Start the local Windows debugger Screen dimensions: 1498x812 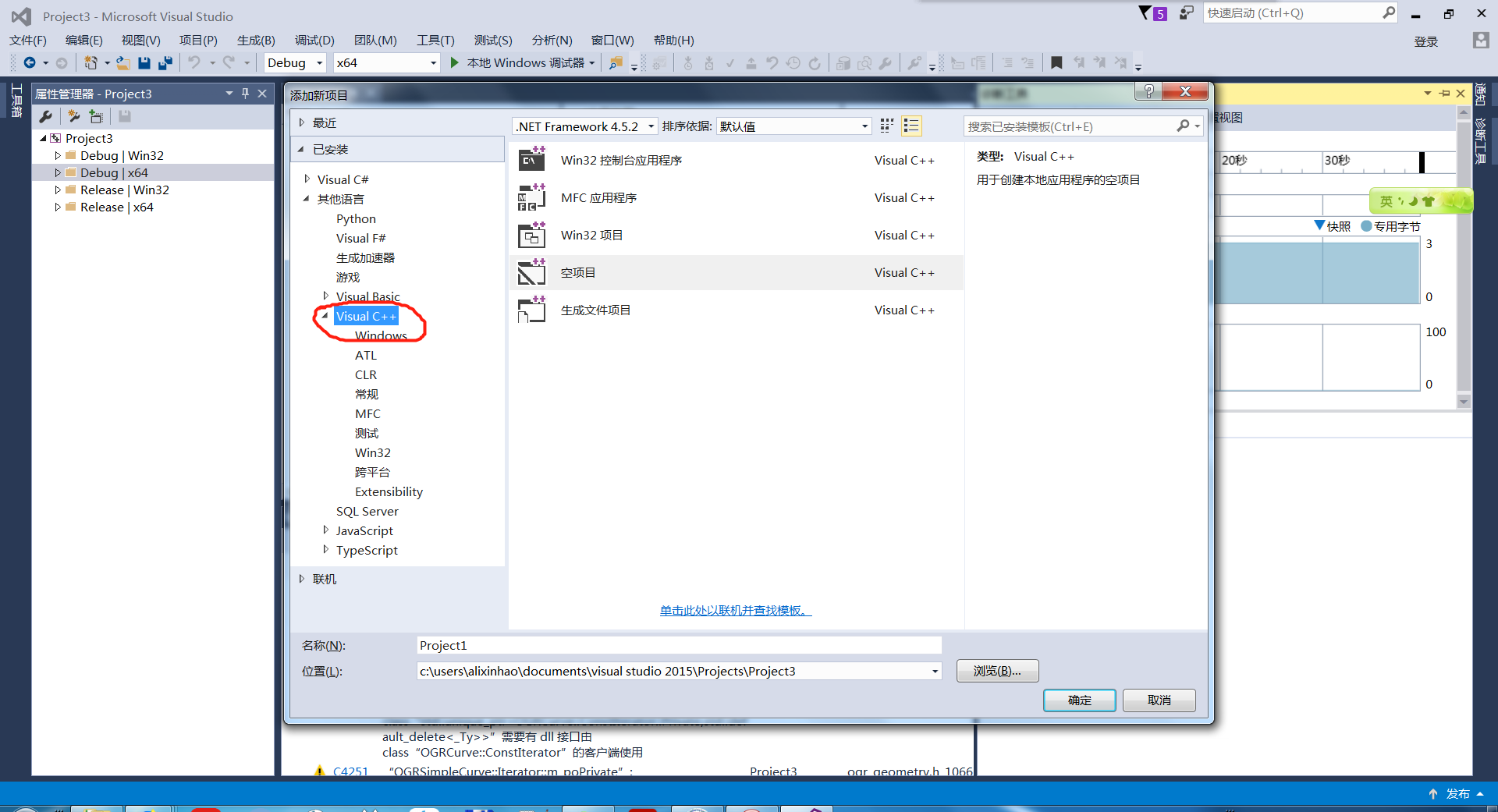(x=523, y=63)
